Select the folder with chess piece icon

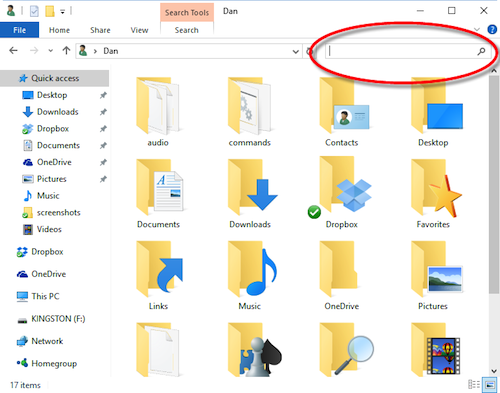[x=255, y=349]
